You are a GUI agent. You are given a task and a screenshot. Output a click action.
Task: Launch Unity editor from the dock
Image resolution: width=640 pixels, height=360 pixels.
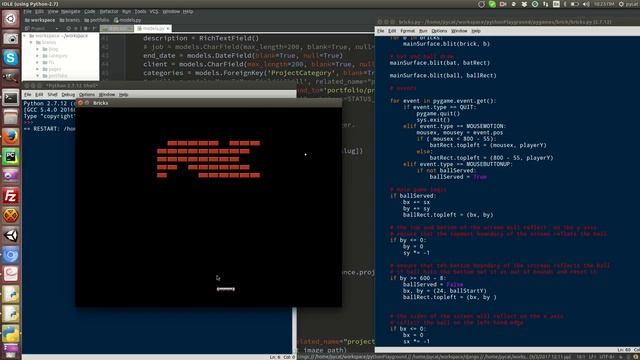coord(11,236)
